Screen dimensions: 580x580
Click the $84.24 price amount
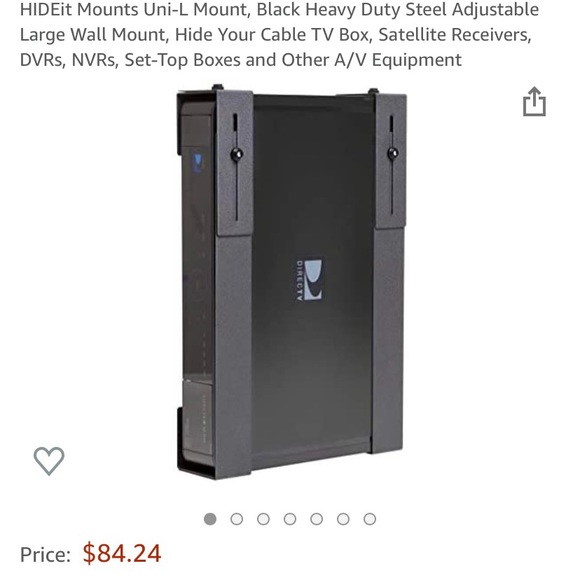click(x=122, y=553)
